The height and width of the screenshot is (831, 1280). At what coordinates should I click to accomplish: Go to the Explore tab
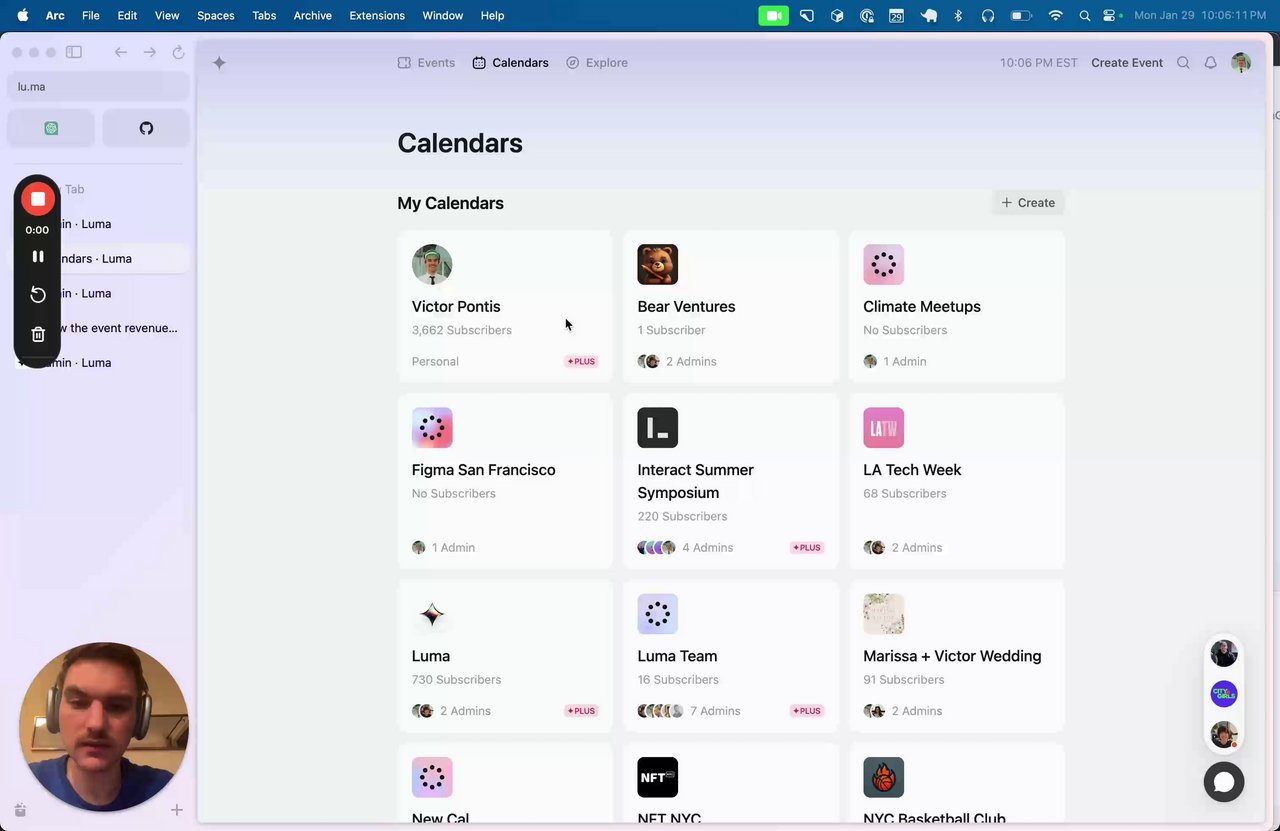coord(597,62)
